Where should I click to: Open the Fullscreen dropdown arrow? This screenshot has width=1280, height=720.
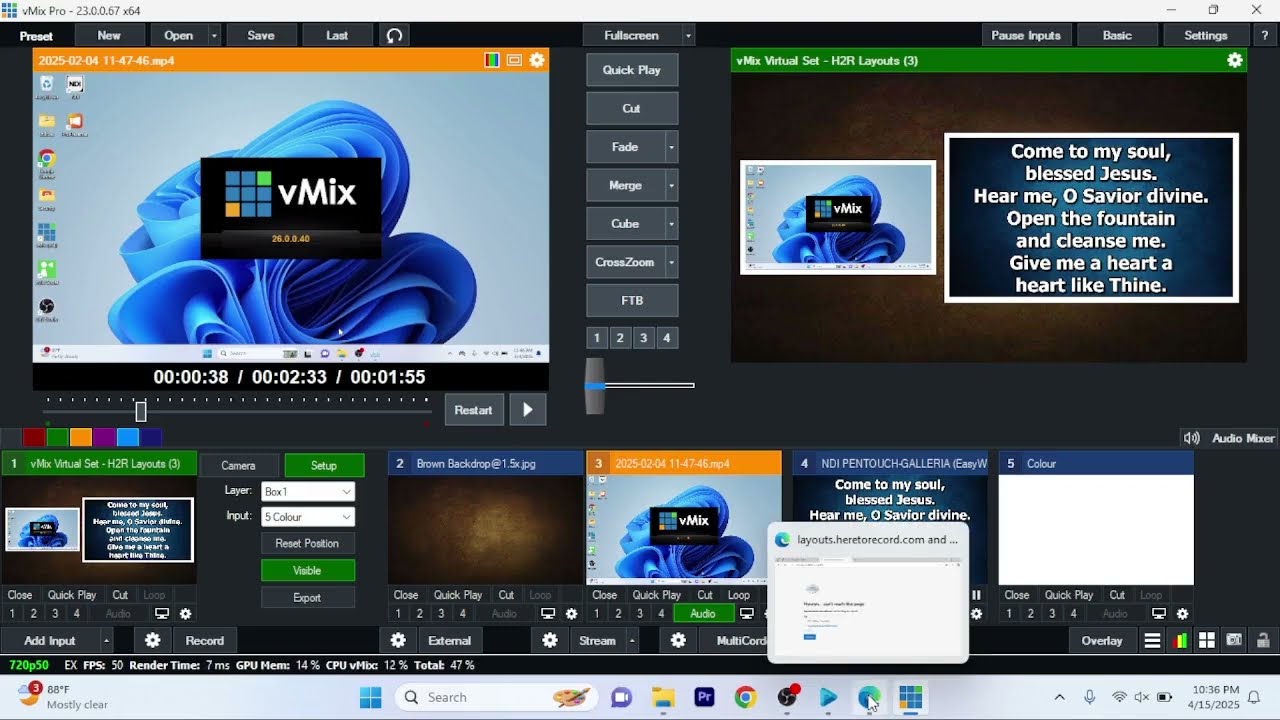coord(688,35)
